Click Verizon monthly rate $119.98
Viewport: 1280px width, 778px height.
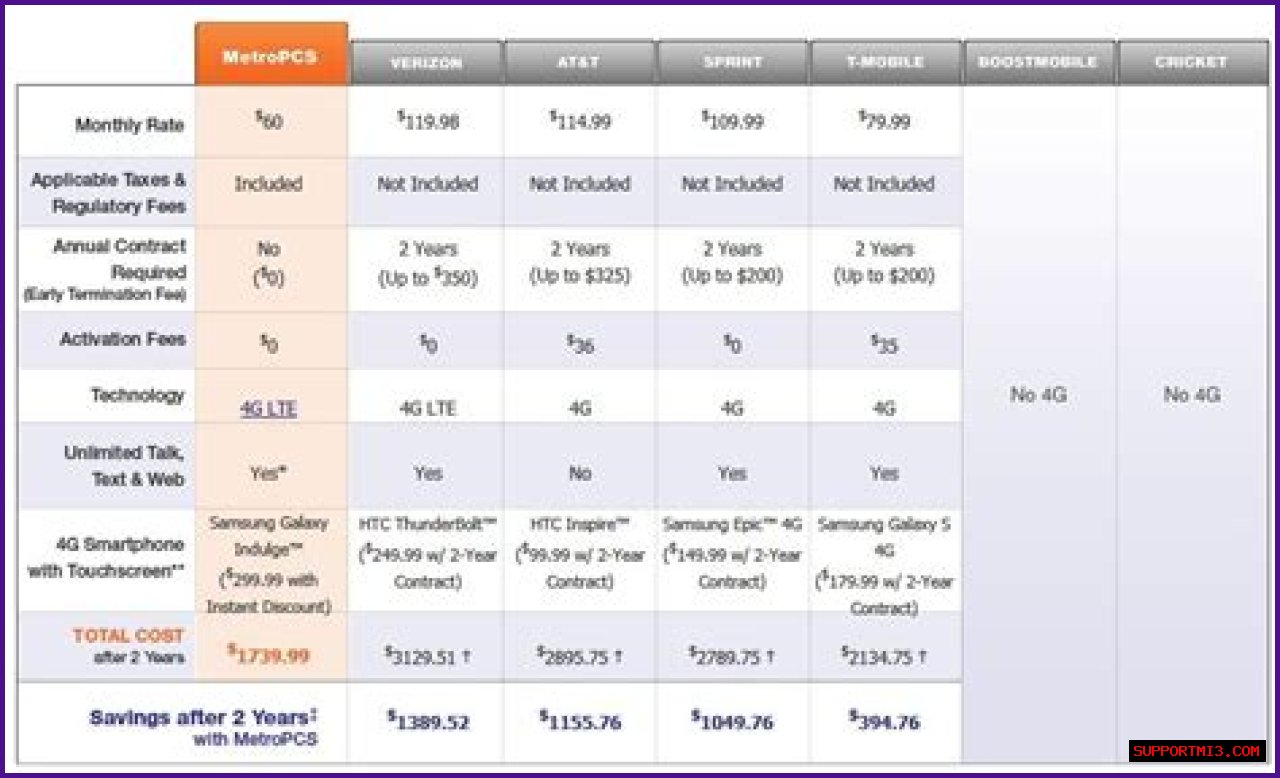tap(428, 122)
